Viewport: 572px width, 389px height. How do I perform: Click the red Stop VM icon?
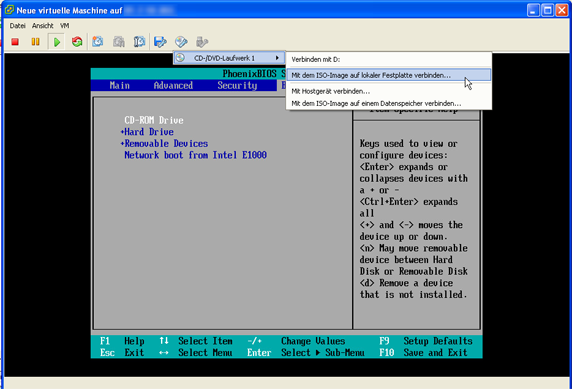coord(15,42)
